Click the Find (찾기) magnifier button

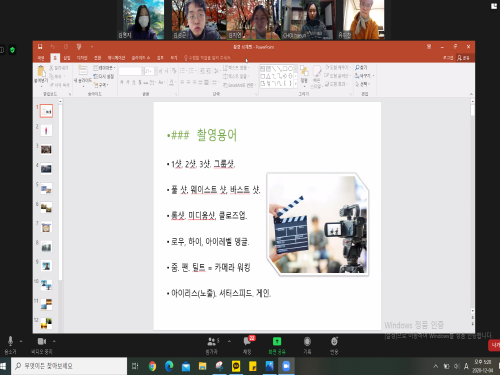pos(361,68)
